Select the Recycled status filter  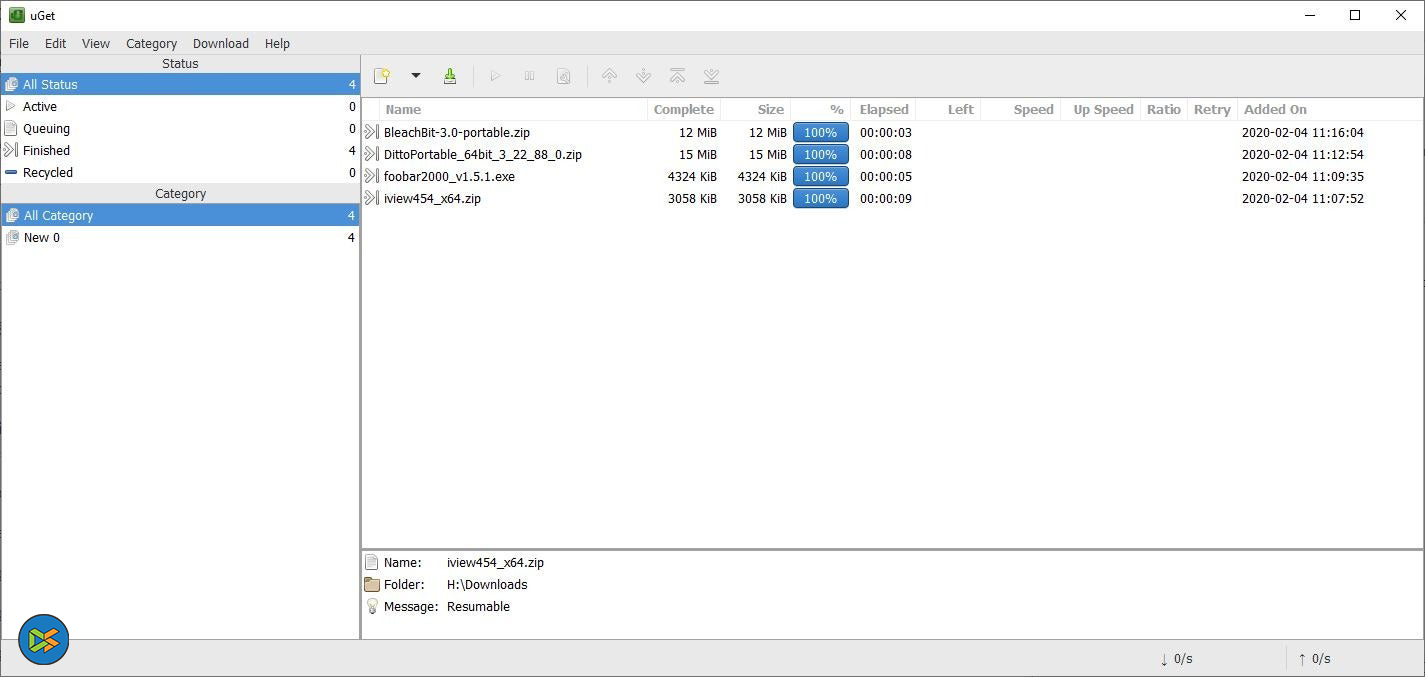pos(180,172)
